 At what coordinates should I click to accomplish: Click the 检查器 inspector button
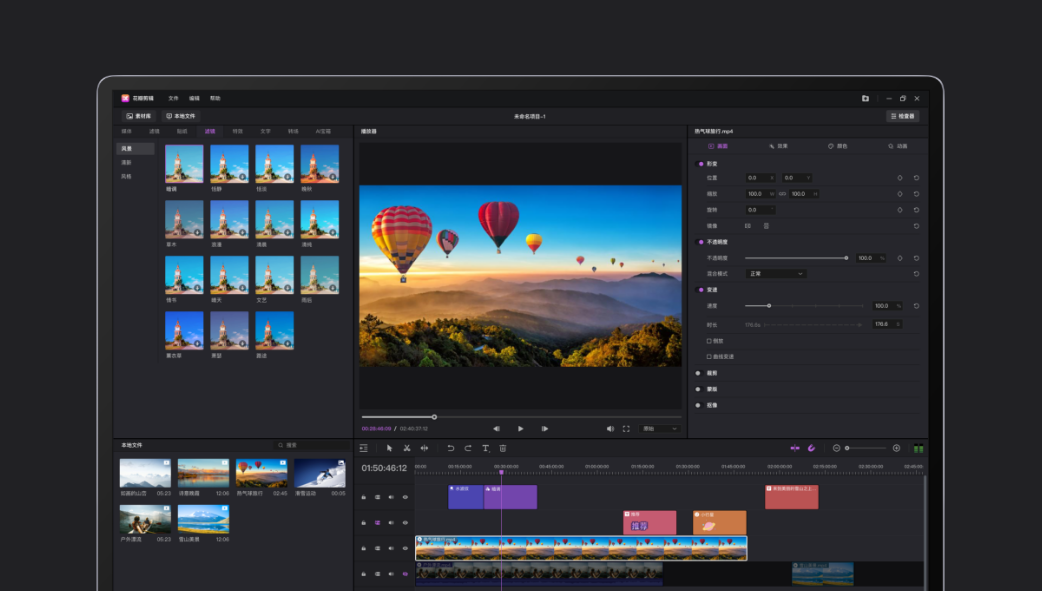coord(903,116)
